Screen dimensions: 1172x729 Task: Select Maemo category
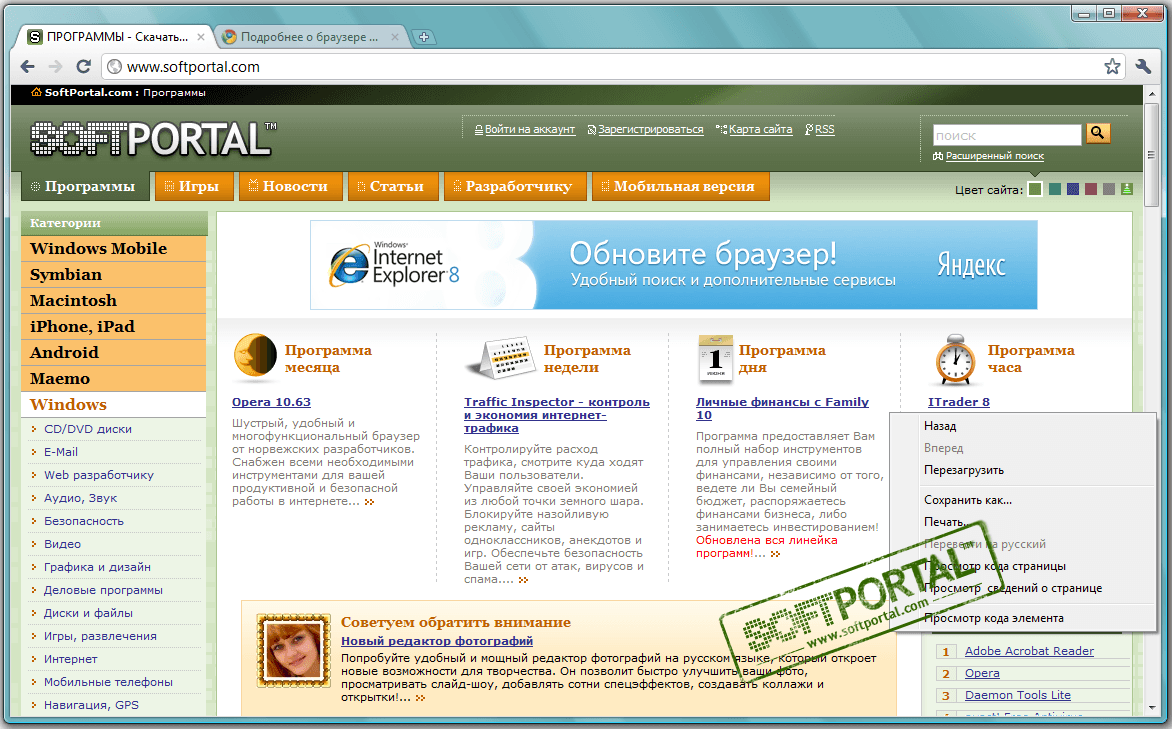(114, 378)
